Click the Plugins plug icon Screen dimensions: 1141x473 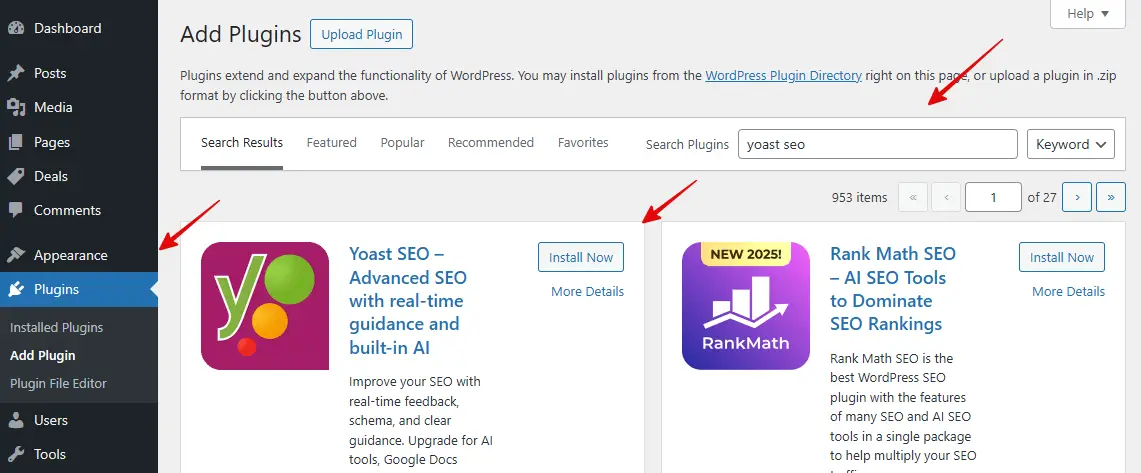(x=16, y=290)
